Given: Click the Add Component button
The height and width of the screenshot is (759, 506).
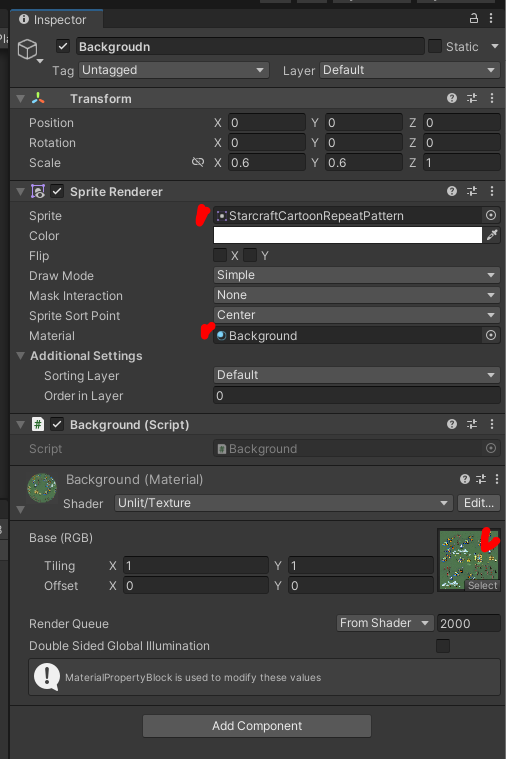Looking at the screenshot, I should 257,726.
